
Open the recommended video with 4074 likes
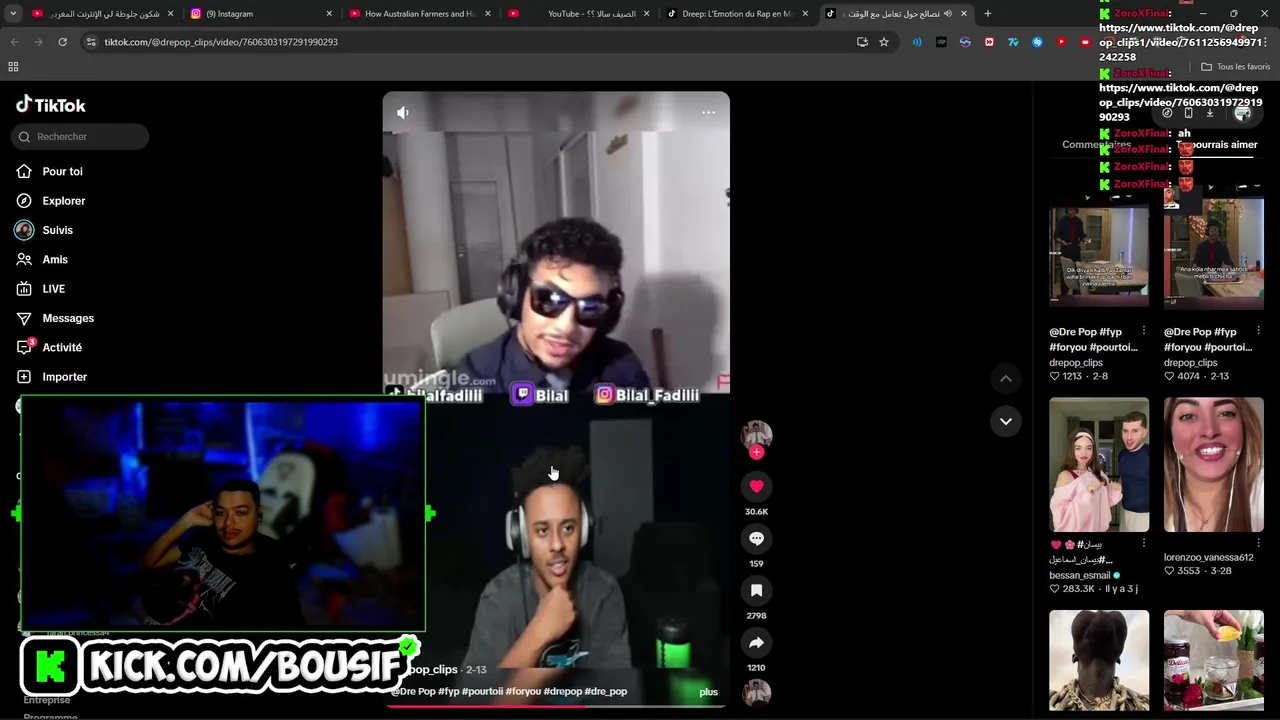(x=1213, y=248)
